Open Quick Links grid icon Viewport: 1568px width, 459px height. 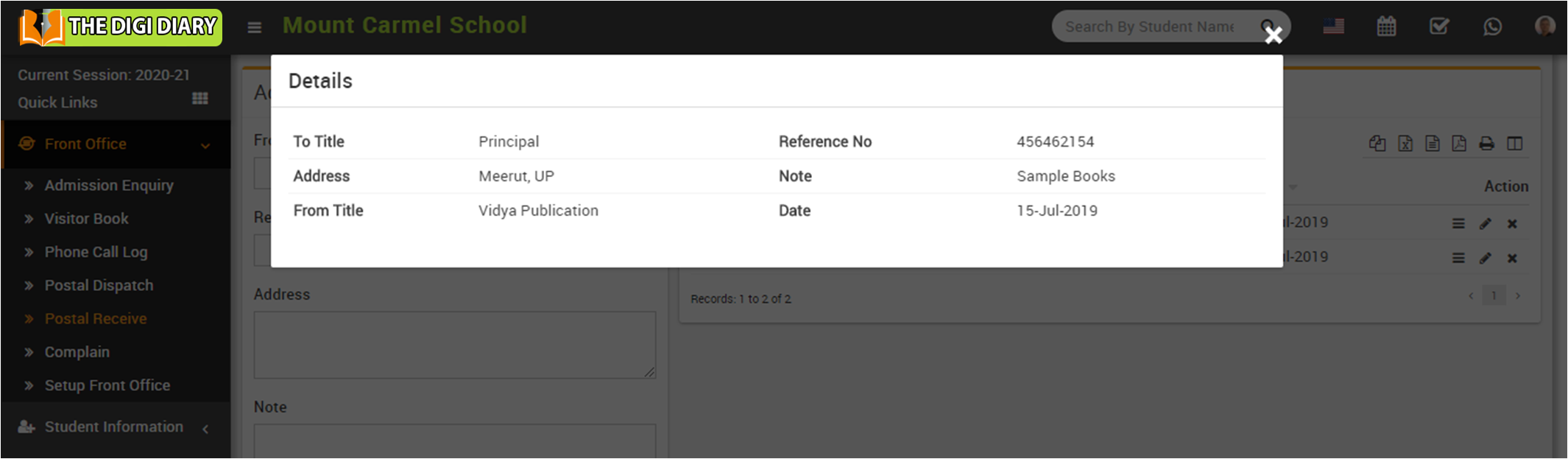click(x=199, y=99)
